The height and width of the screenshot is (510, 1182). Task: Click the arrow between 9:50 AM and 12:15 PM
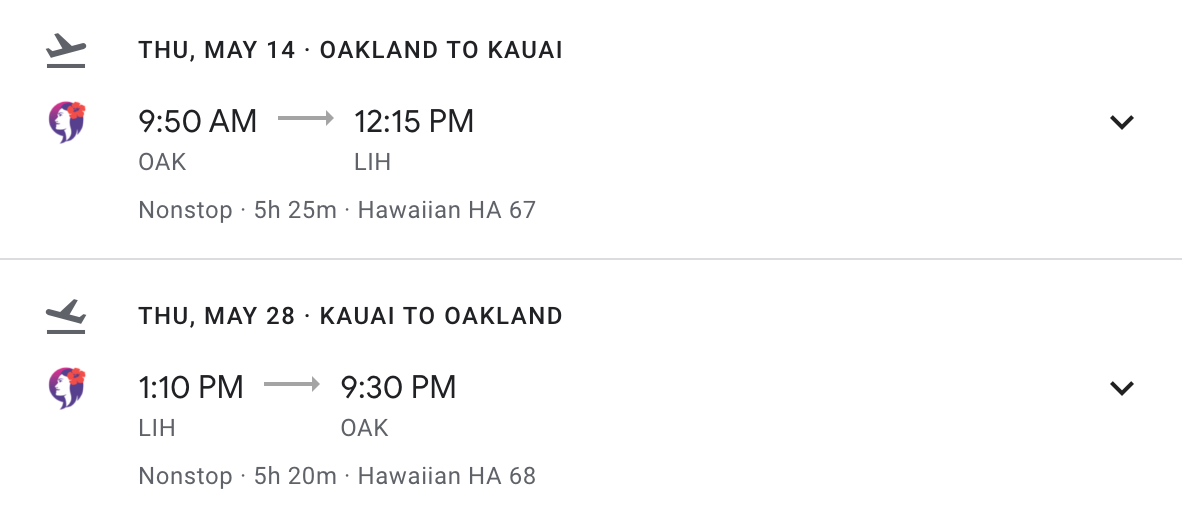[x=305, y=119]
